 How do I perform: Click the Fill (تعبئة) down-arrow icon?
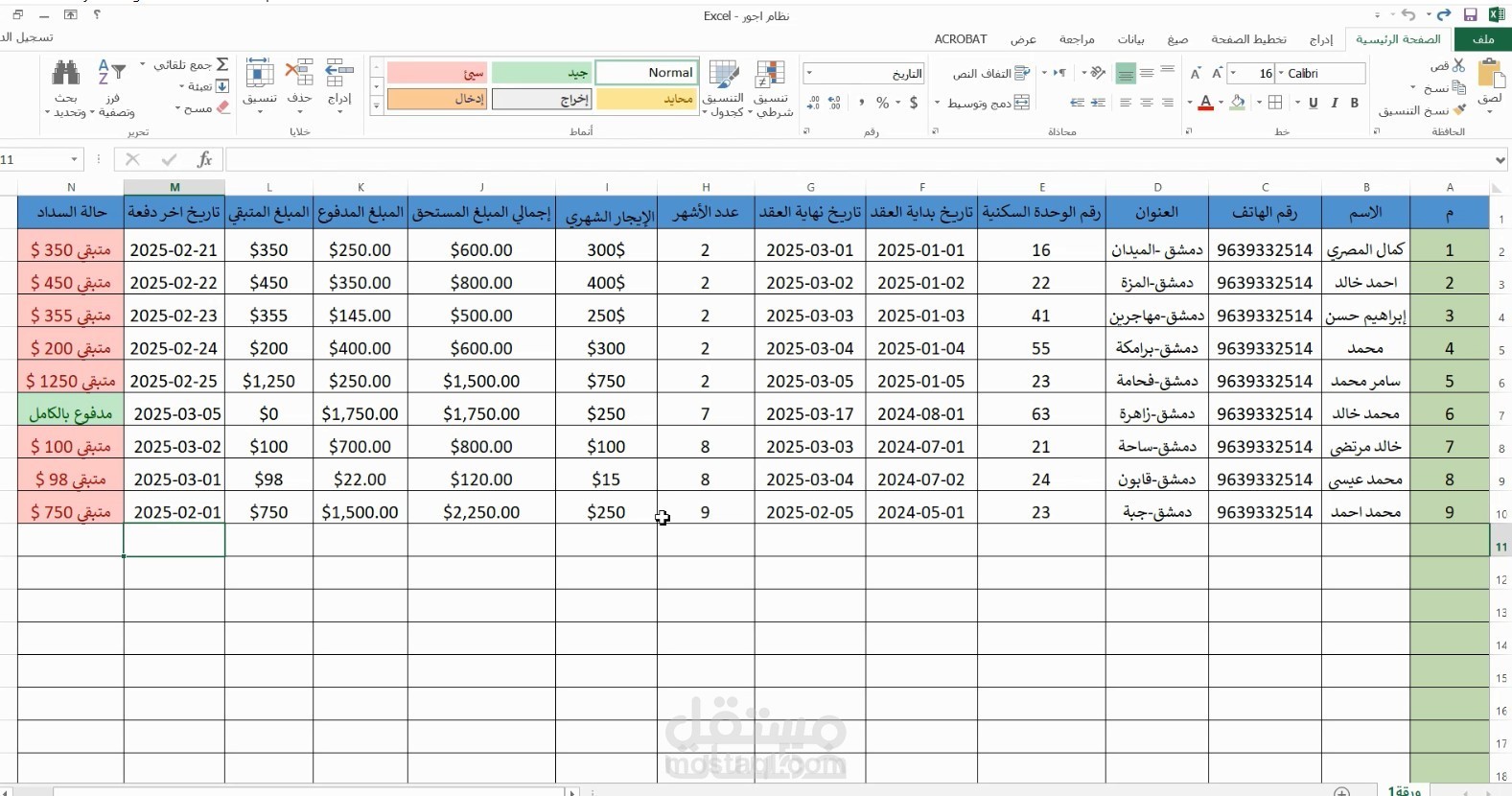(x=222, y=86)
